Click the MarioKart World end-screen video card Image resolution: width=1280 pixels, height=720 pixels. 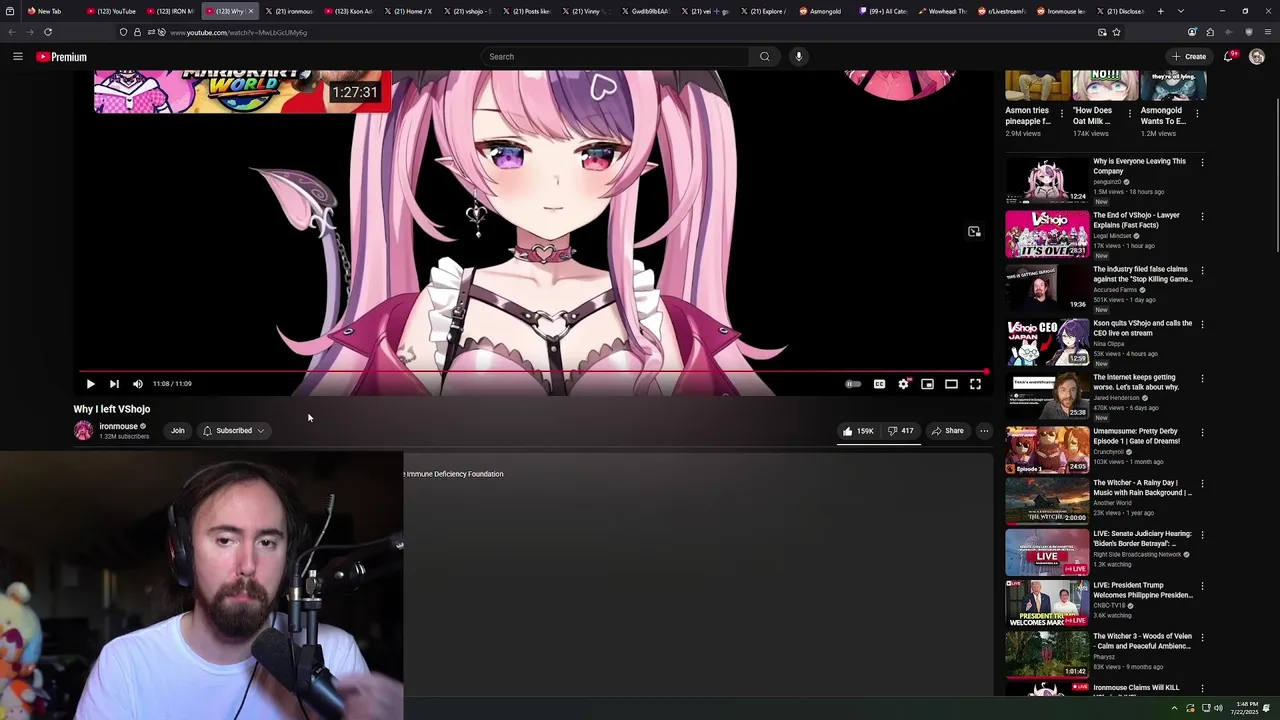point(242,91)
